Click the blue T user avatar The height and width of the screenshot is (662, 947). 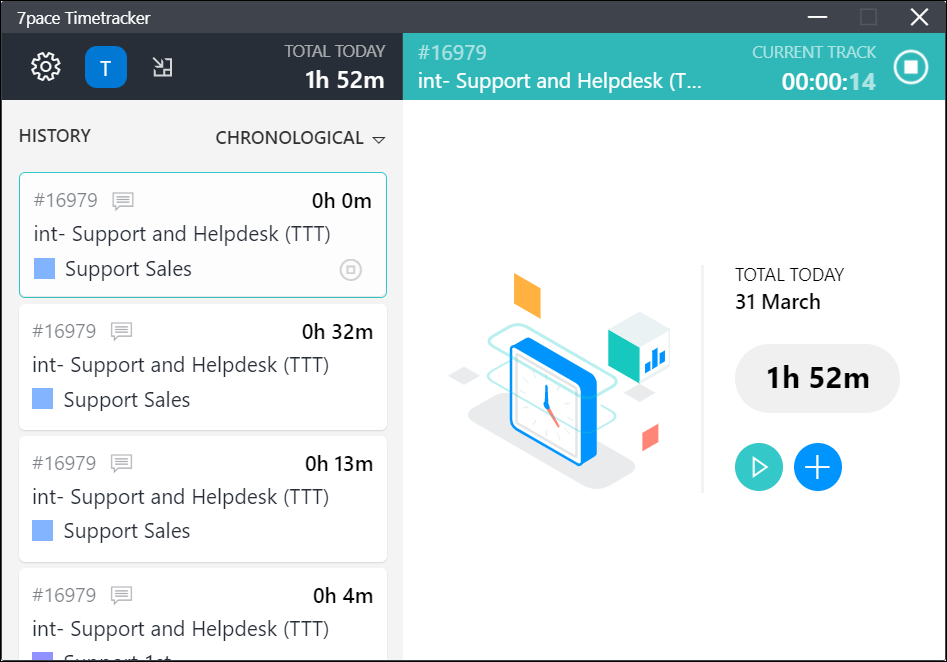pyautogui.click(x=106, y=67)
